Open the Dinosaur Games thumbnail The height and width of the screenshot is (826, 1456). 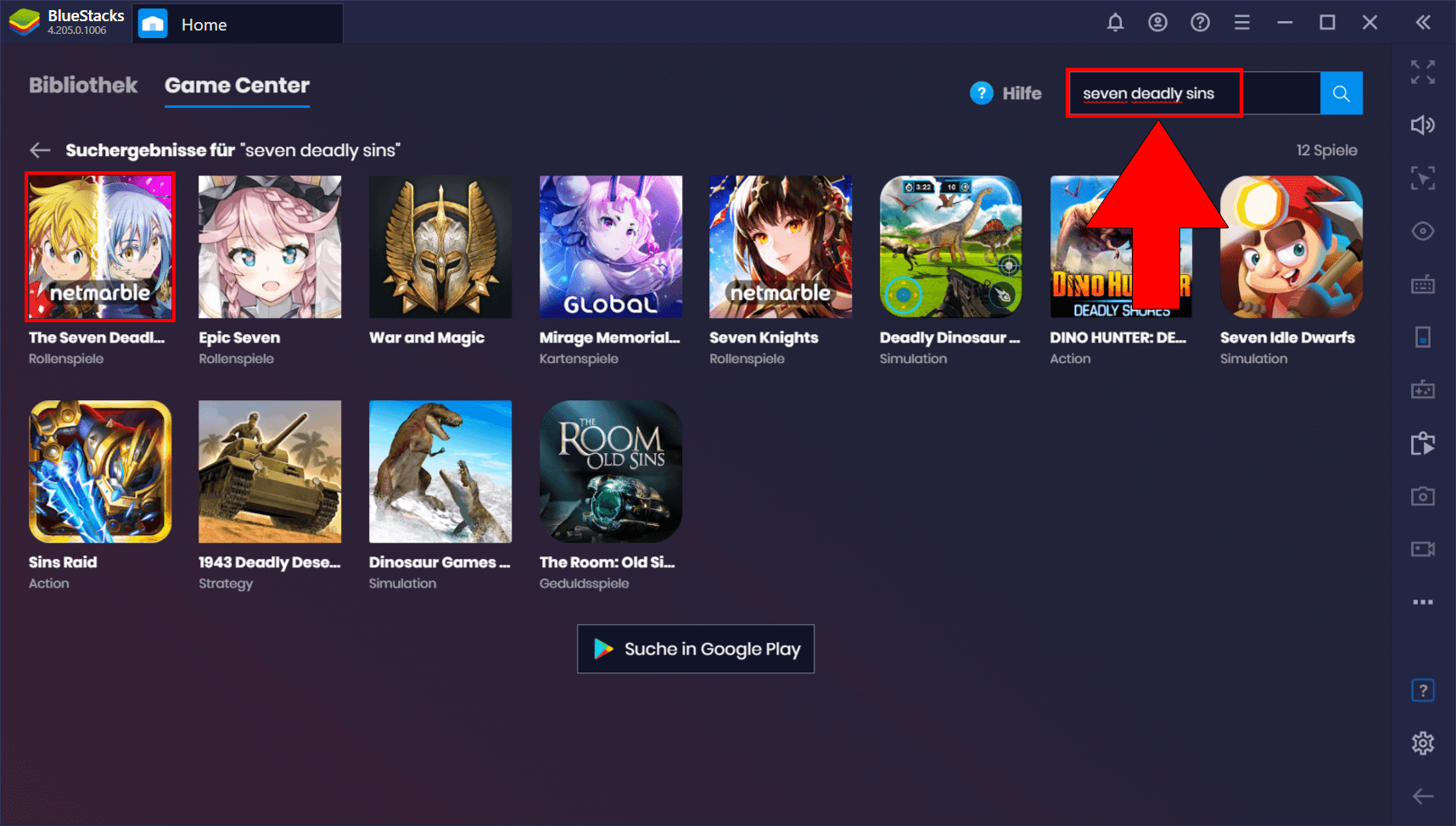click(440, 472)
